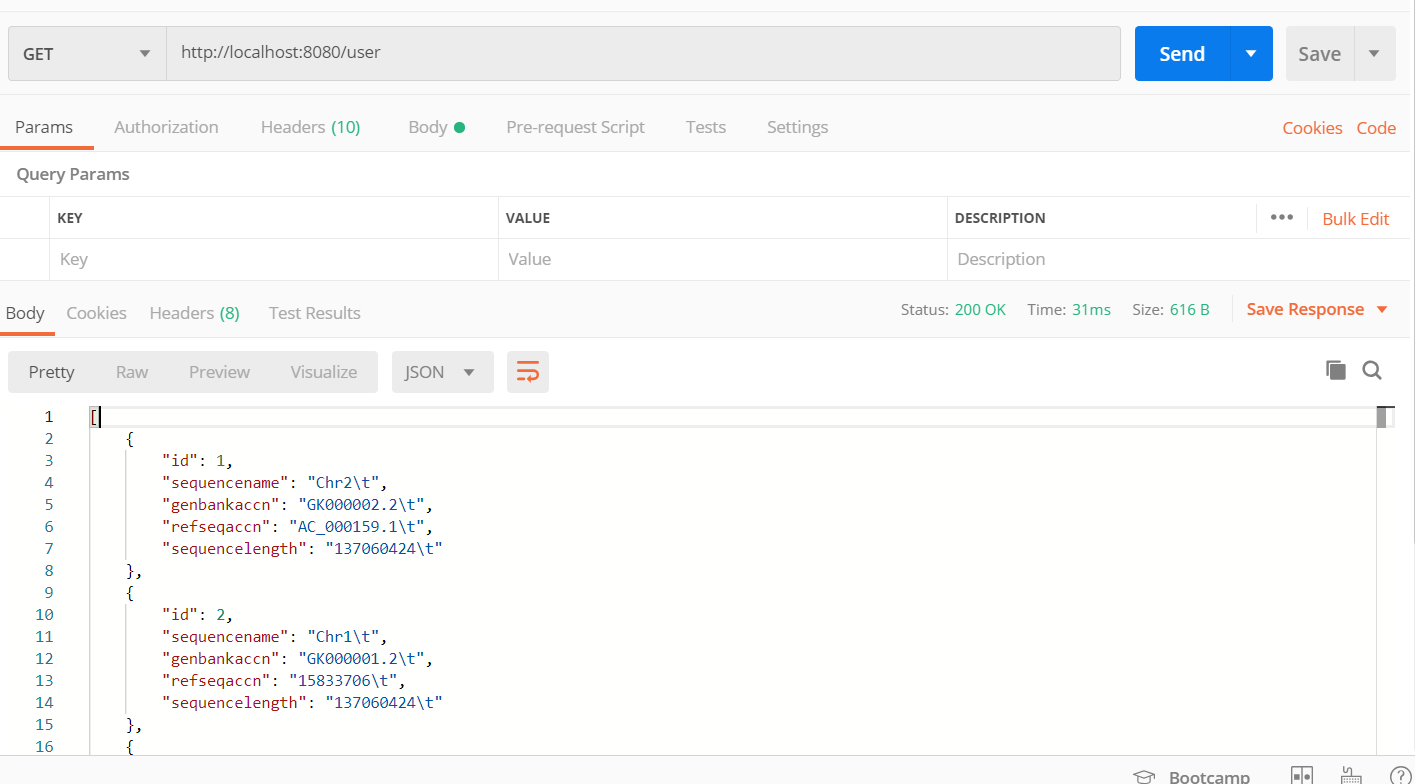Click the Save request button
Viewport: 1415px width, 784px height.
click(x=1320, y=54)
